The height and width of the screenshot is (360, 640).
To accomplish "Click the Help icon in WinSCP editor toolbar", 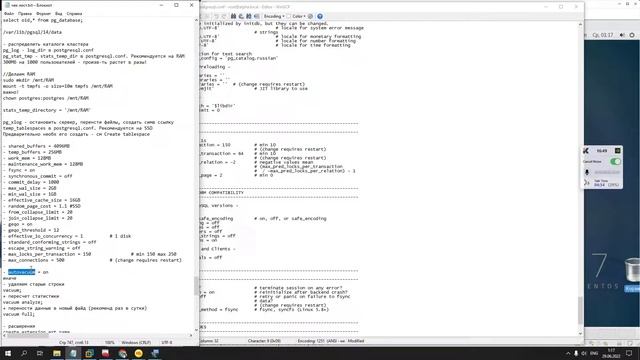I will pyautogui.click(x=320, y=16).
